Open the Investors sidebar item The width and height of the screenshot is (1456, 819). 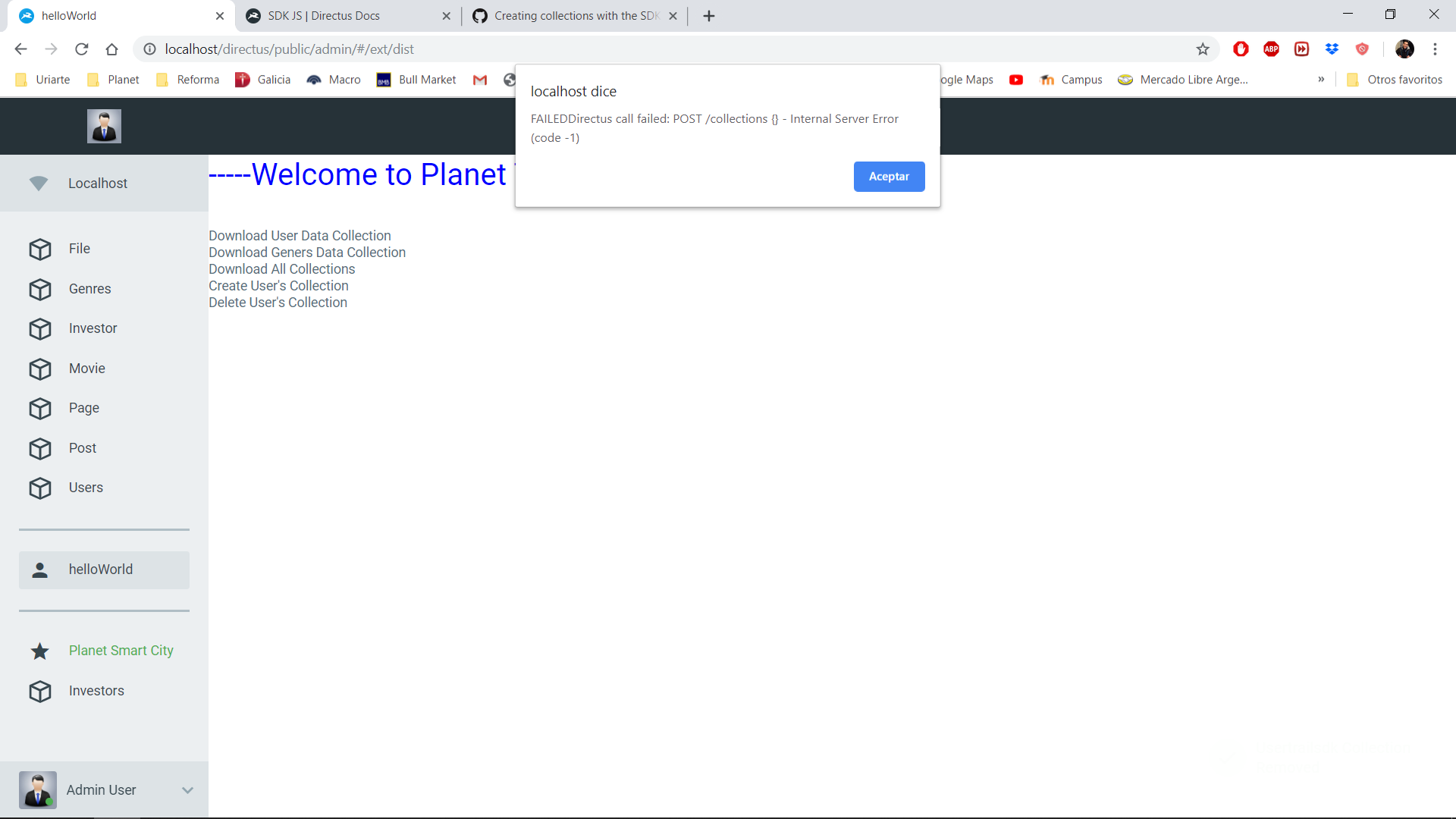coord(96,691)
